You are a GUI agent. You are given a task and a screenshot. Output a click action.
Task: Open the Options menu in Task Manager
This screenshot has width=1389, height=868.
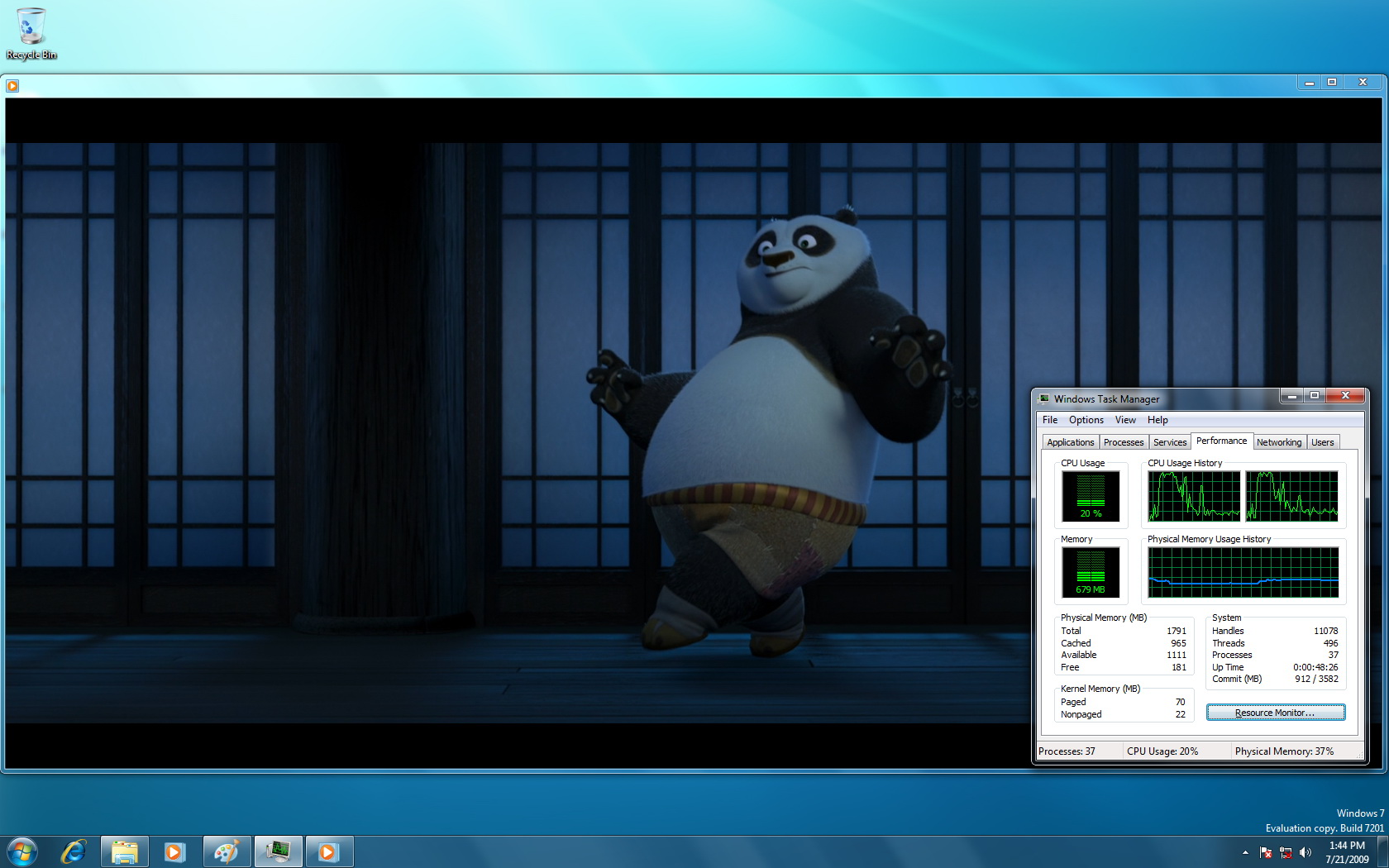click(1086, 420)
